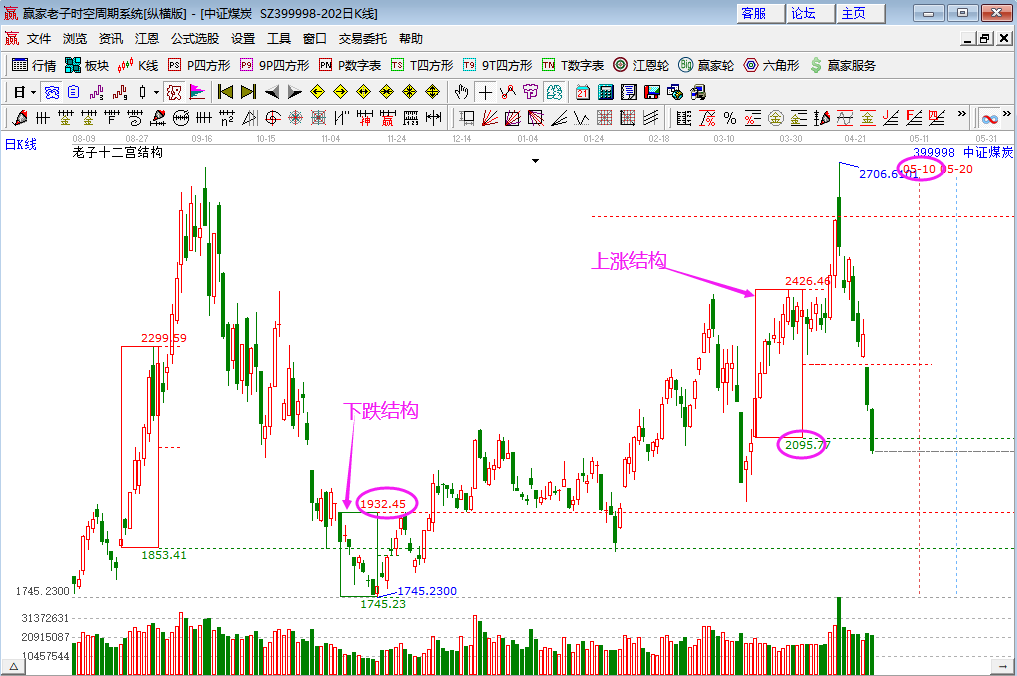The height and width of the screenshot is (676, 1017).
Task: Open the 浏览 menu
Action: coord(75,39)
